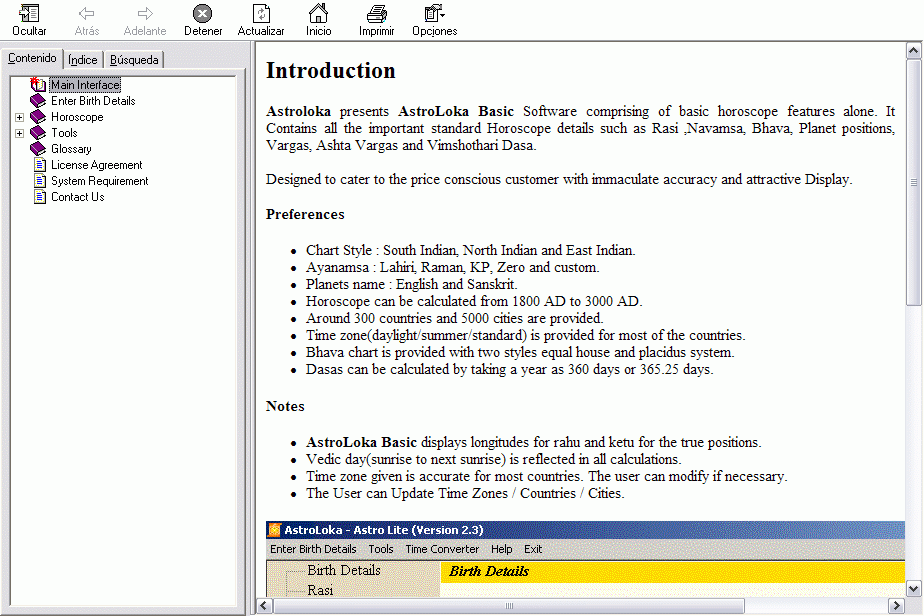
Task: Switch to the Índice tab
Action: (83, 60)
